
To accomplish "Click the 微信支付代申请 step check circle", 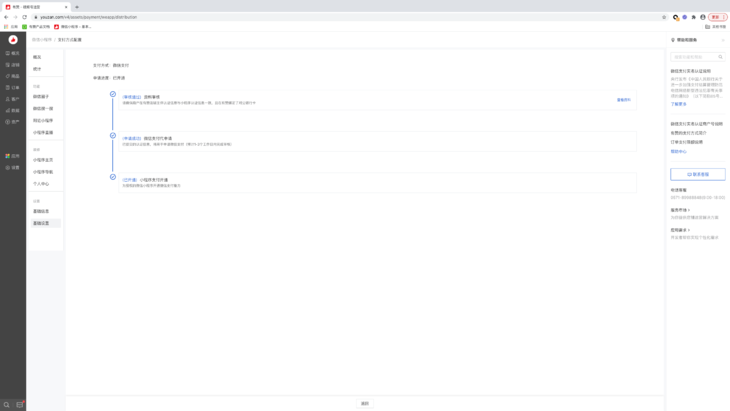I will coord(113,136).
